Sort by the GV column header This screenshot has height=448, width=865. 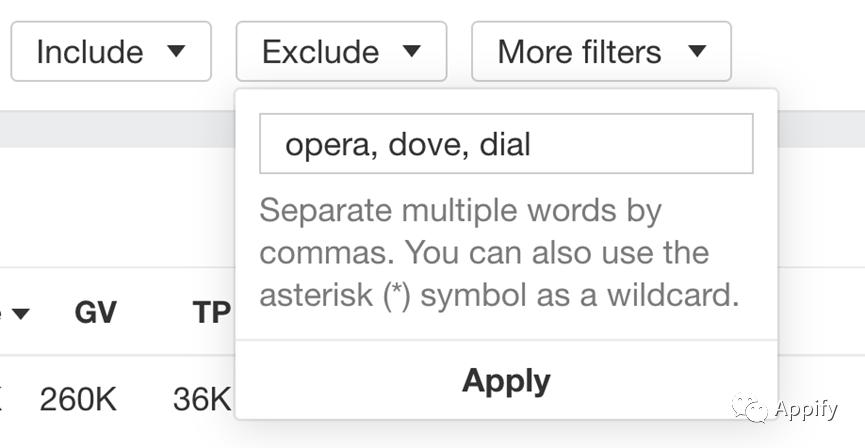(96, 313)
